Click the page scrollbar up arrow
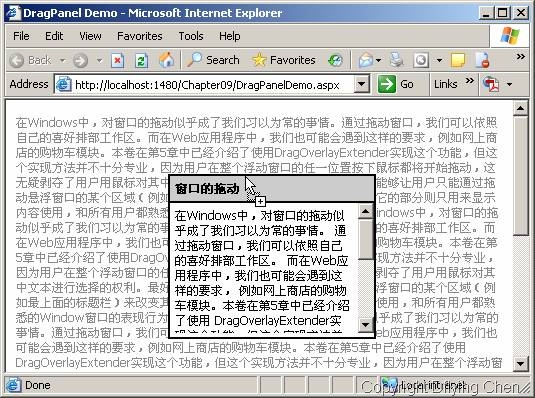Screen dimensions: 535x398 520,109
